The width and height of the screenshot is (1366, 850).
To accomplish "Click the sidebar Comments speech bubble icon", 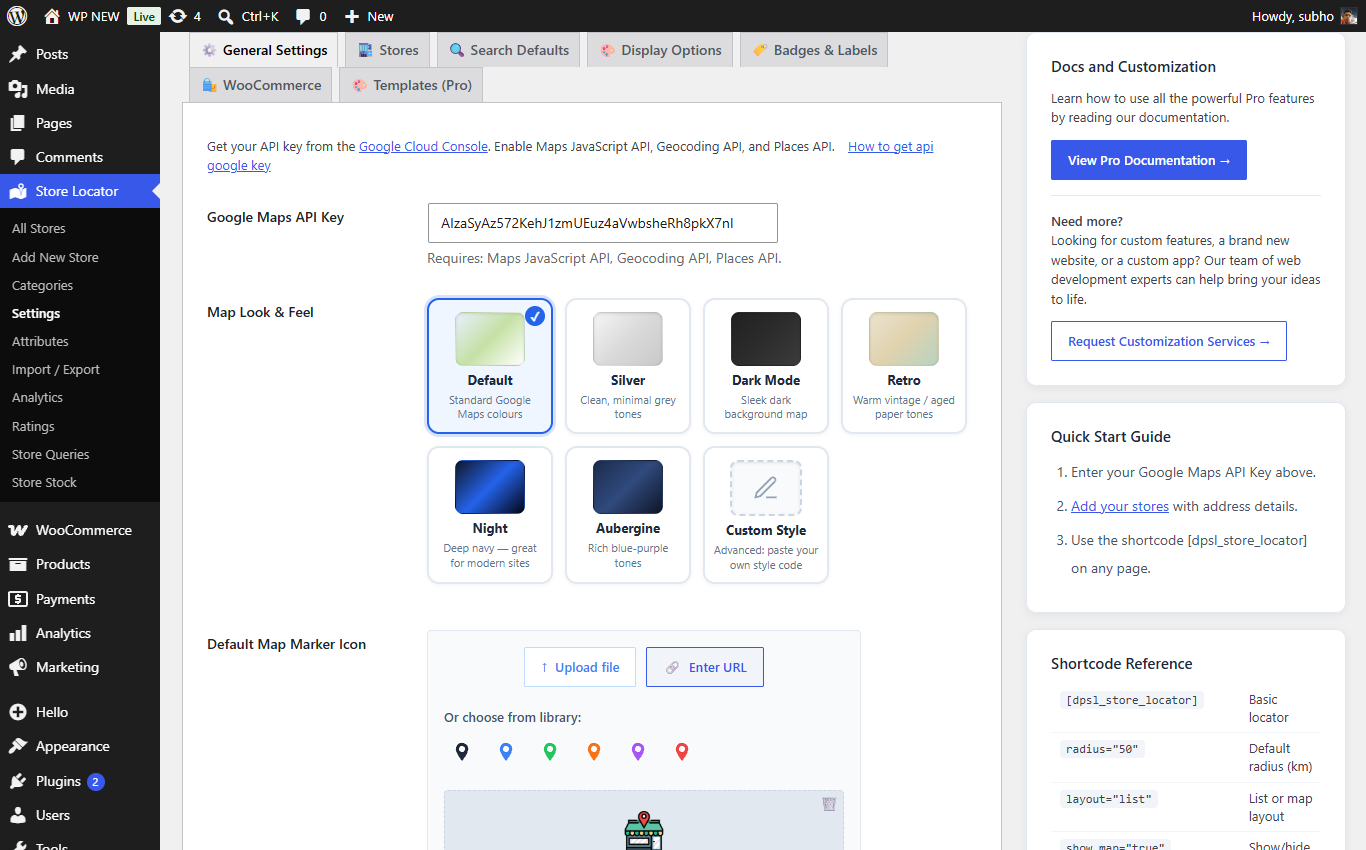I will [18, 157].
